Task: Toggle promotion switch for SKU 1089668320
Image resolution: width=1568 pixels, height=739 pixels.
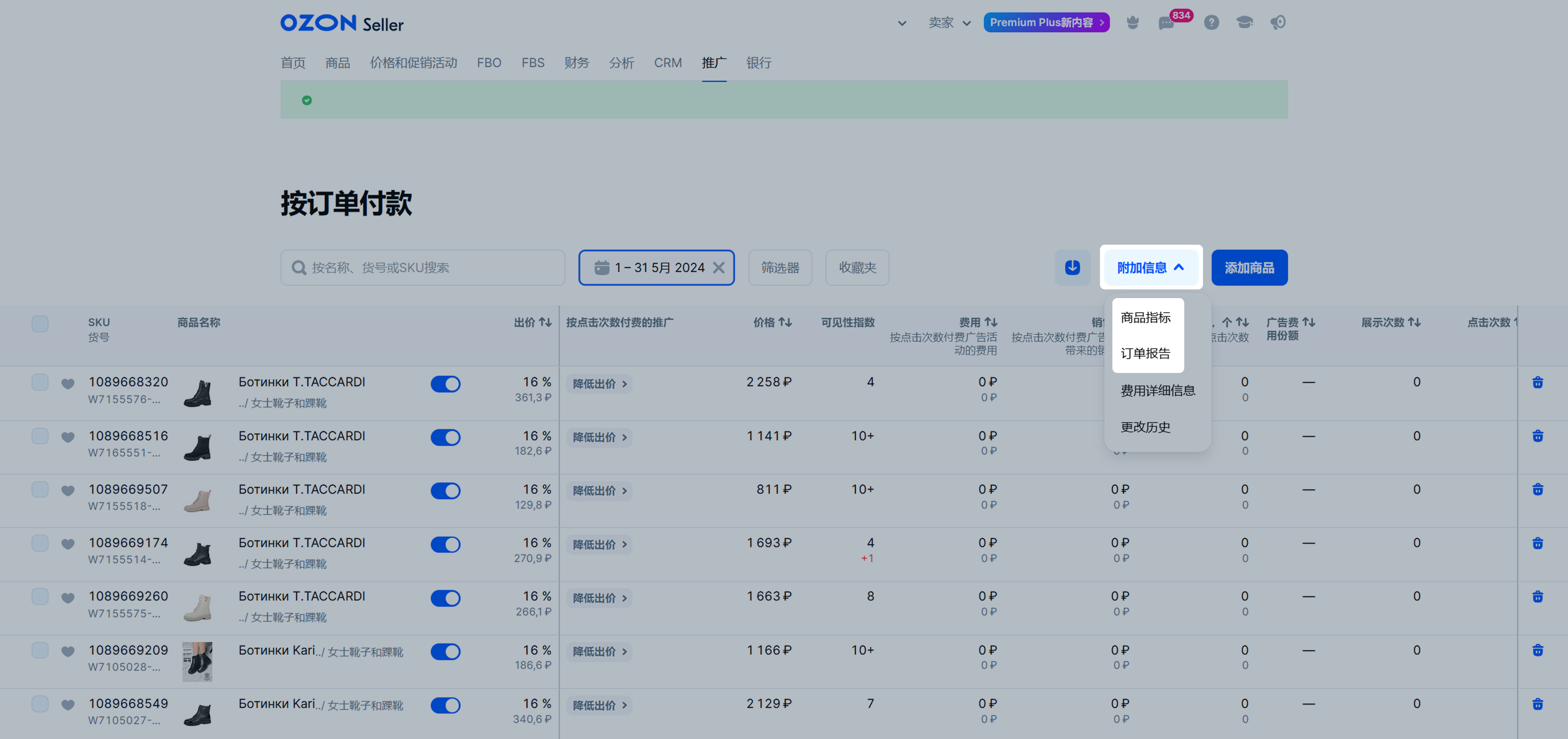Action: tap(445, 384)
